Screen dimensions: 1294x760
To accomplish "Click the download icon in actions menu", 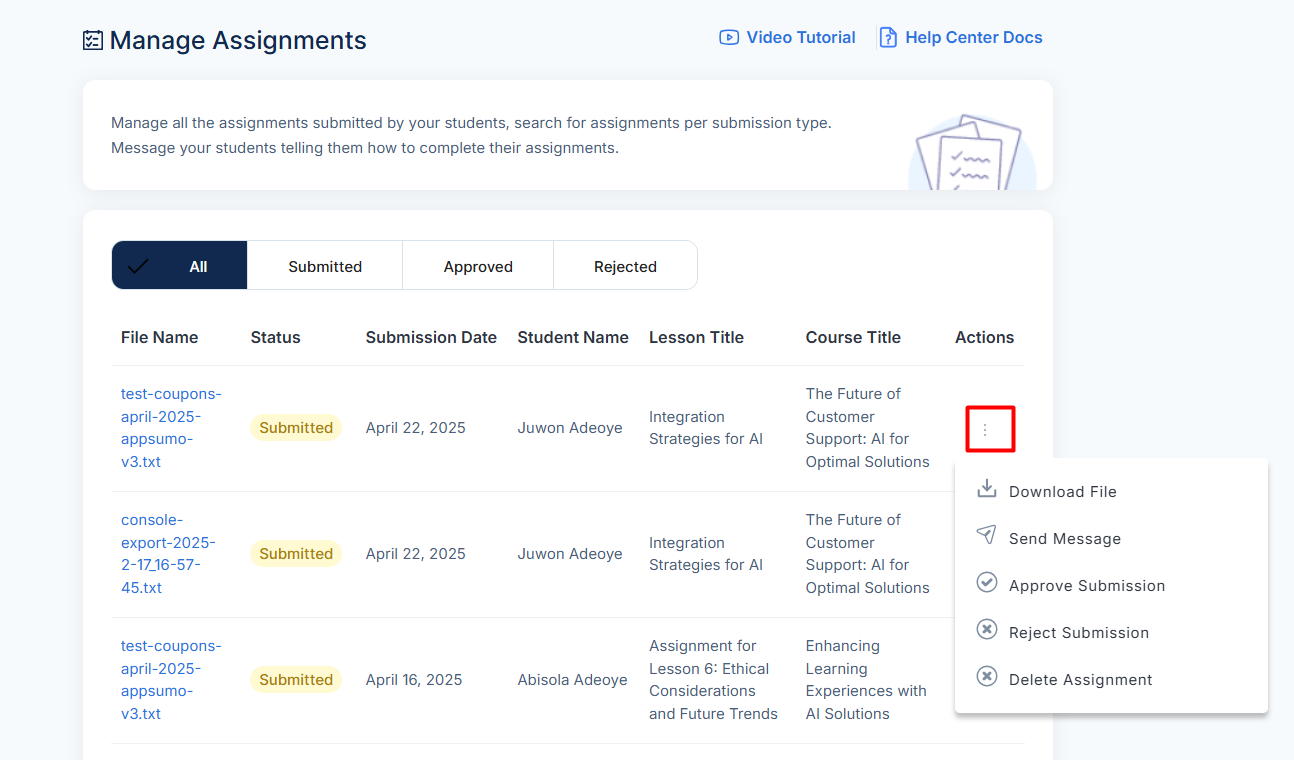I will tap(987, 488).
